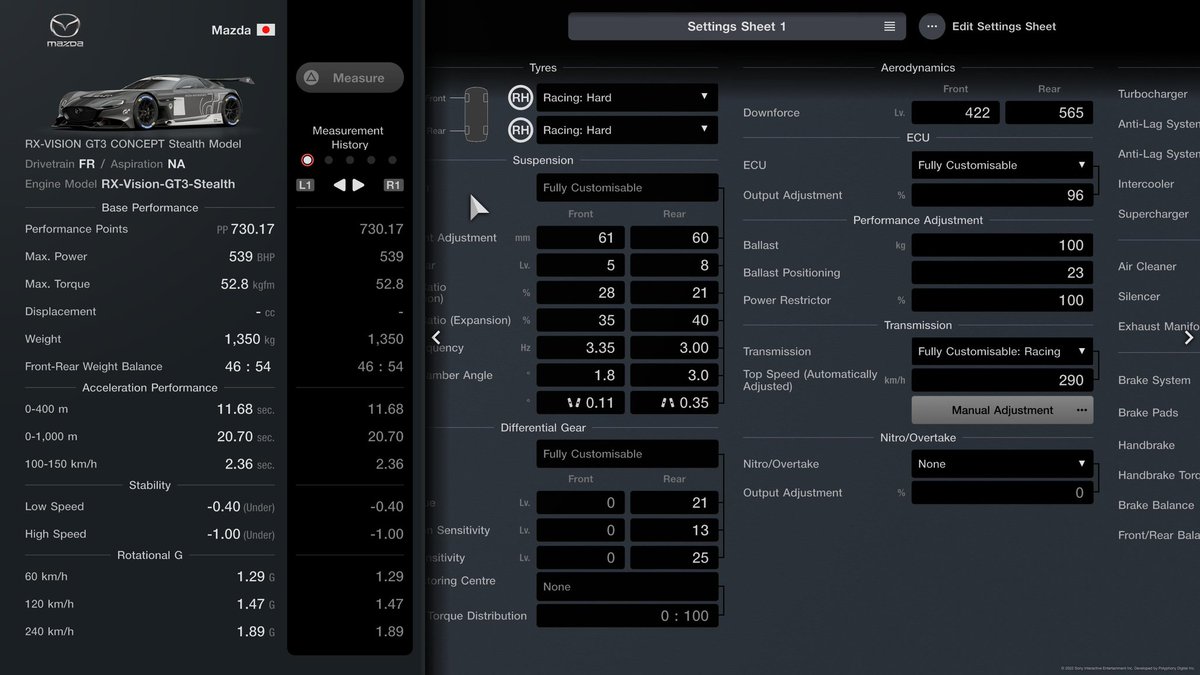1200x675 pixels.
Task: Select the Supercharger option
Action: pyautogui.click(x=1153, y=214)
